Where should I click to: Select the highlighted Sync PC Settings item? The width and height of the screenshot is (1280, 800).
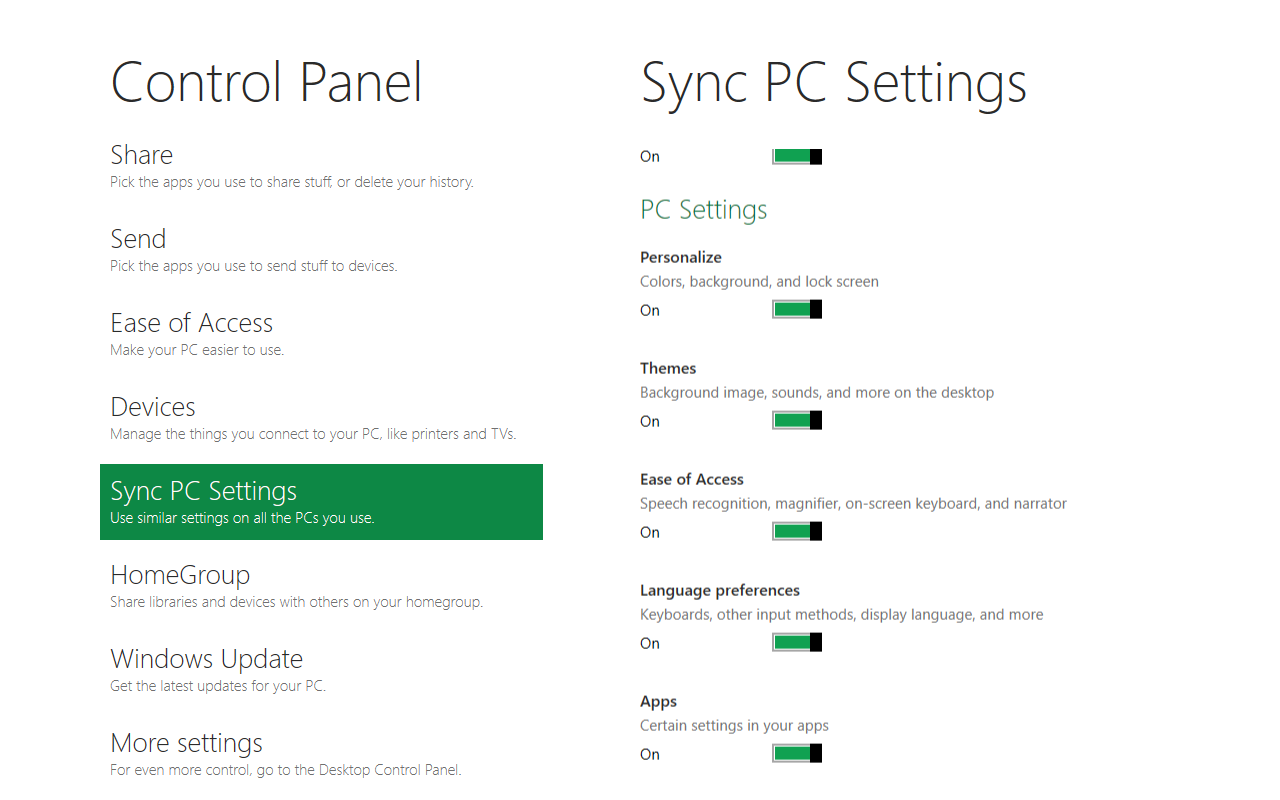321,502
